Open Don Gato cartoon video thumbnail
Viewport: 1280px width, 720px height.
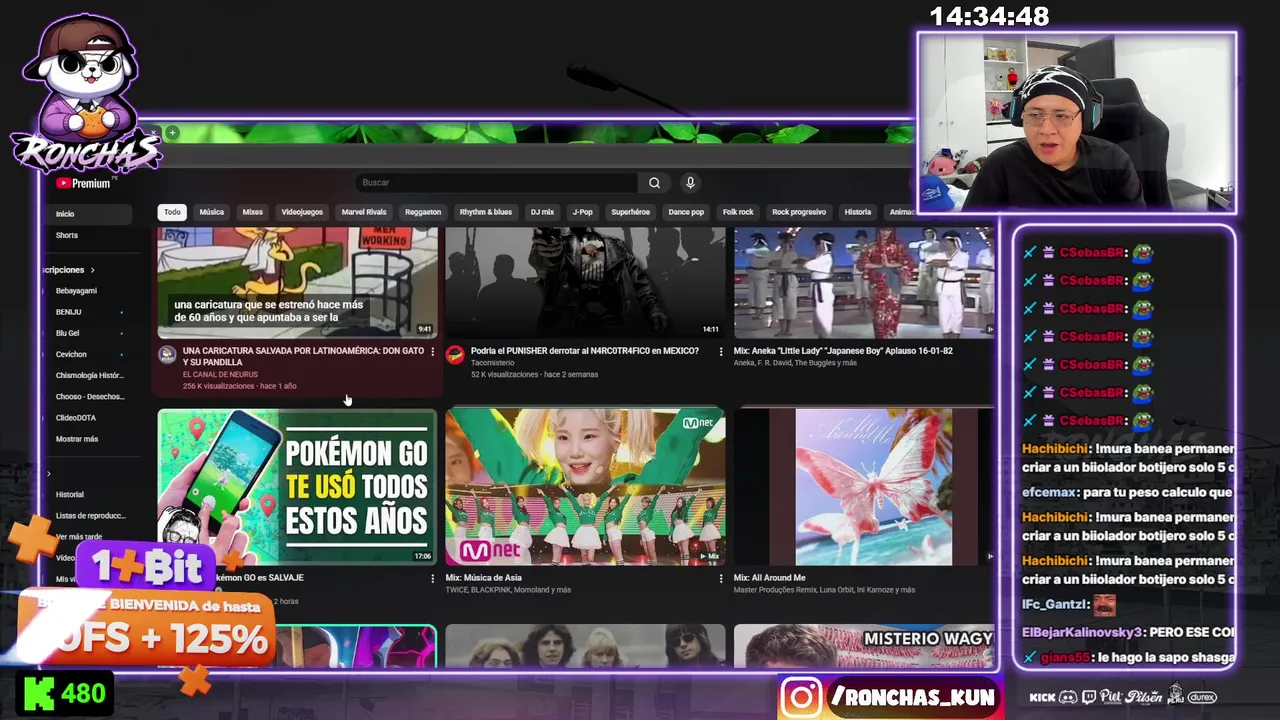297,282
